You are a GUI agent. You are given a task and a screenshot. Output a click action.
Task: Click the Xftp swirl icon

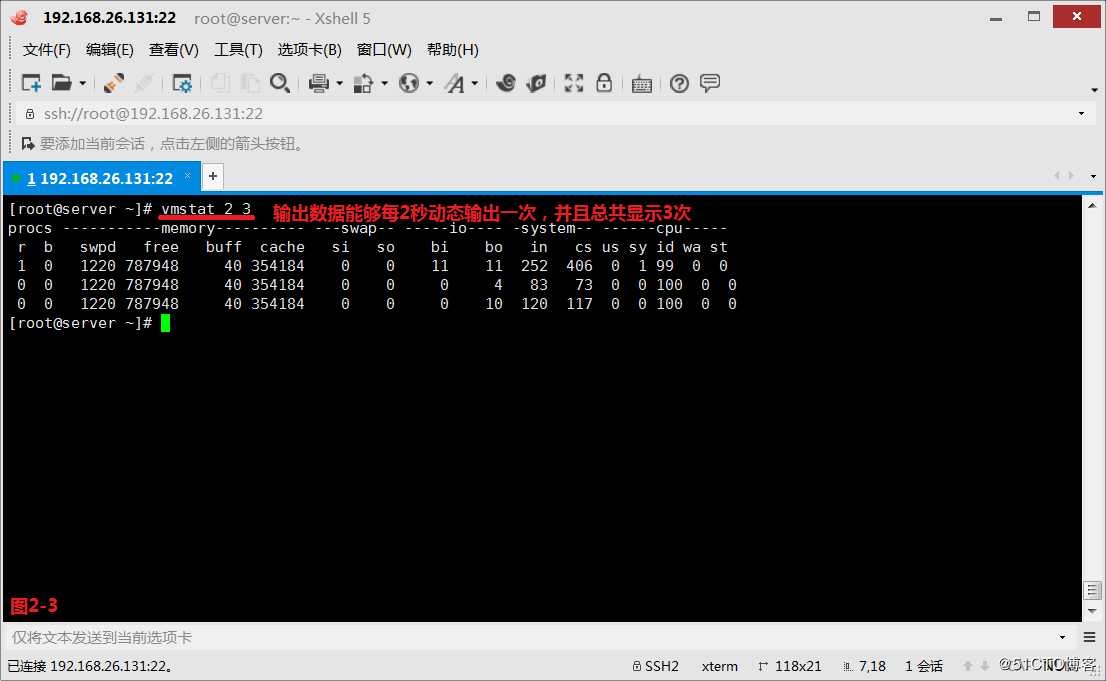point(506,83)
